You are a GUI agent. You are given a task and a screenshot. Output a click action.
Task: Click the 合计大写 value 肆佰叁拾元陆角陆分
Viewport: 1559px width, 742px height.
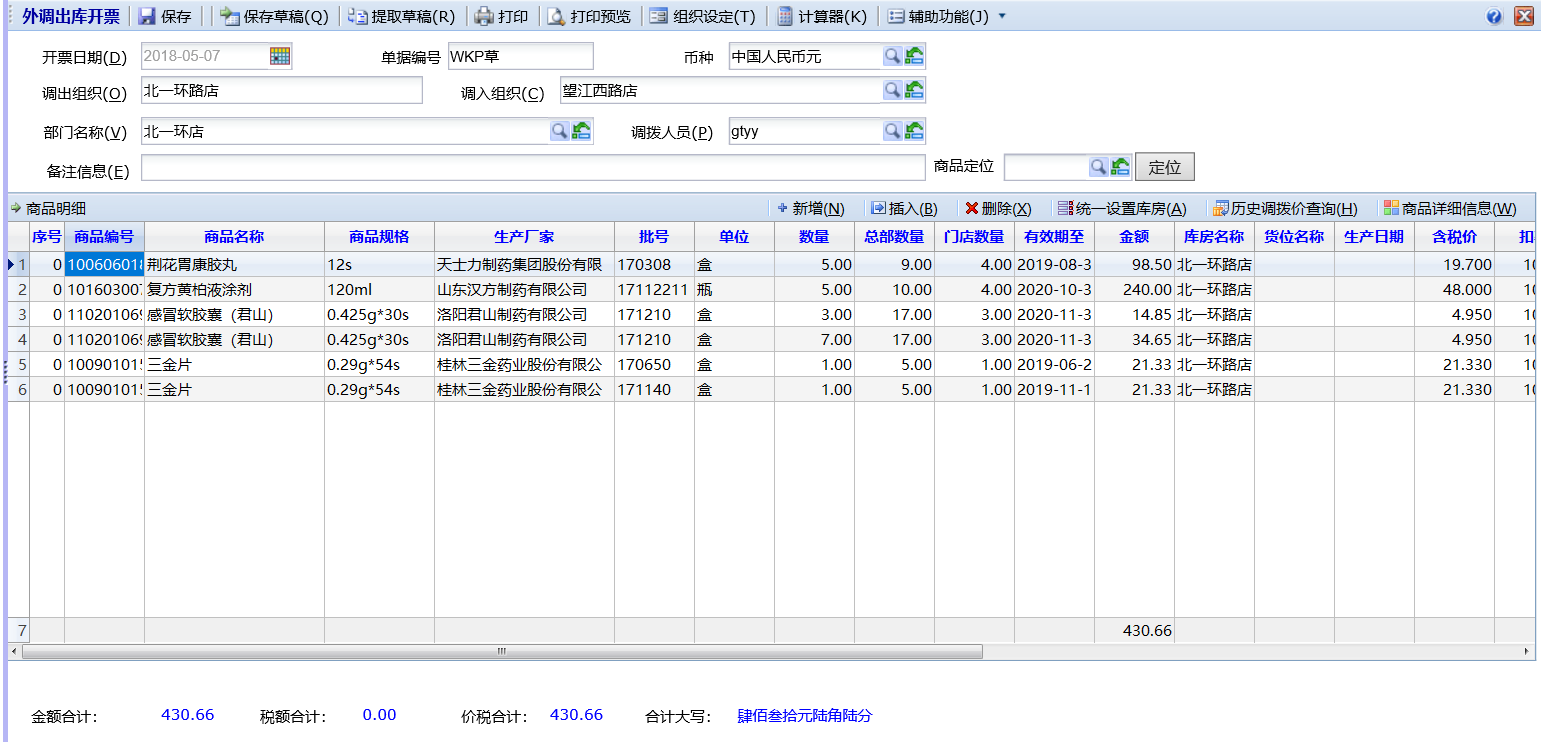[x=805, y=716]
